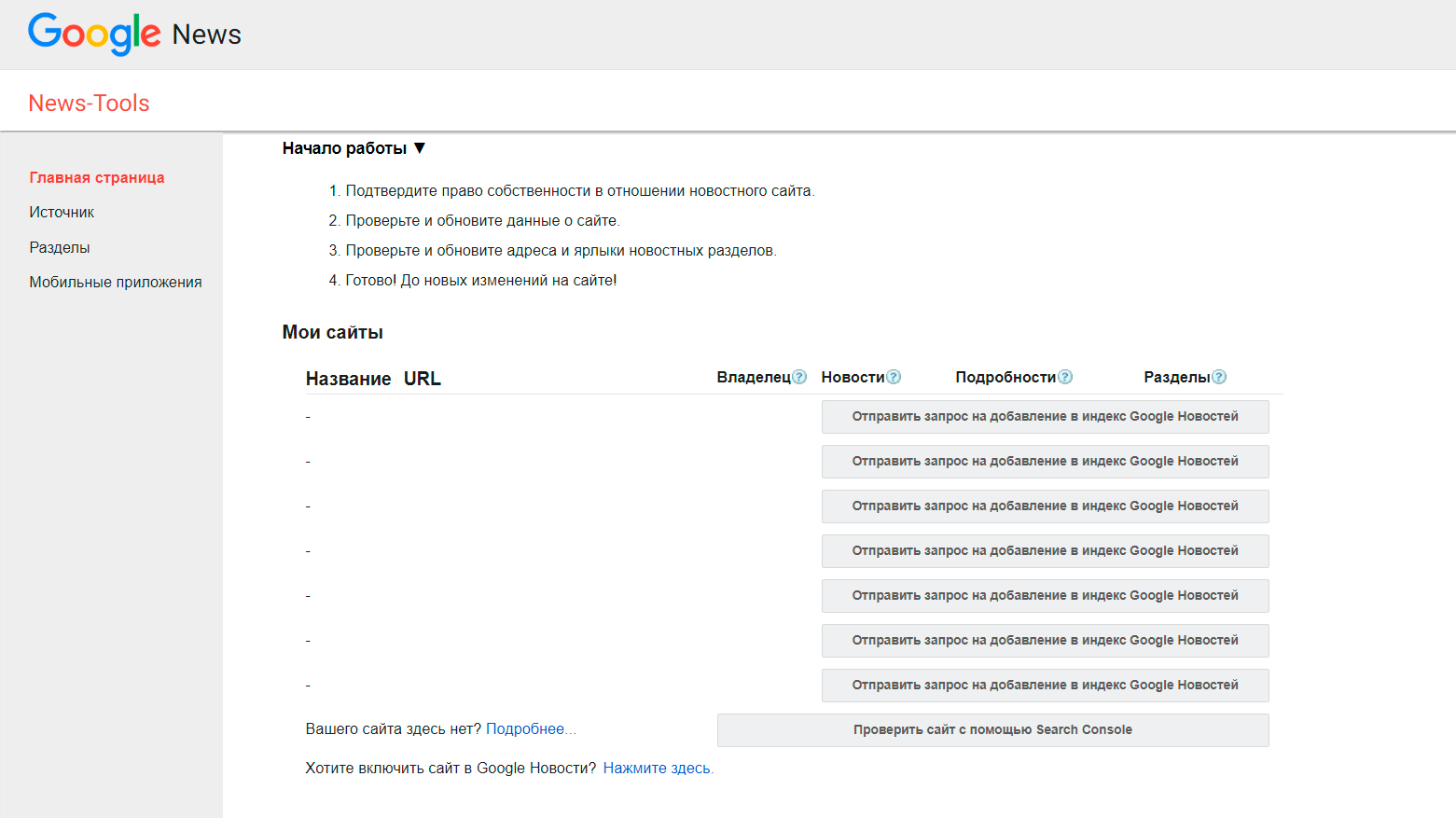This screenshot has width=1456, height=818.
Task: Open the News-Tools title link
Action: 89,103
